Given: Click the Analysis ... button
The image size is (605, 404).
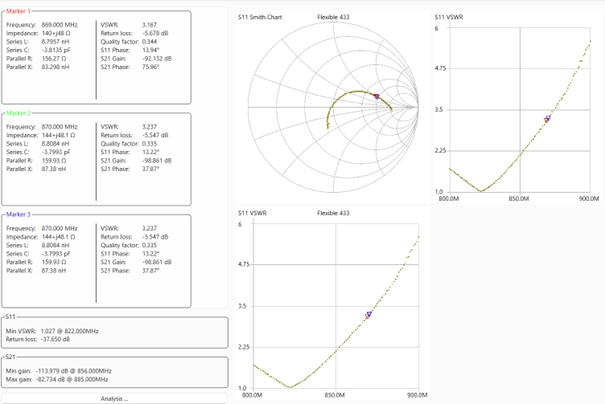Looking at the screenshot, I should [x=114, y=398].
